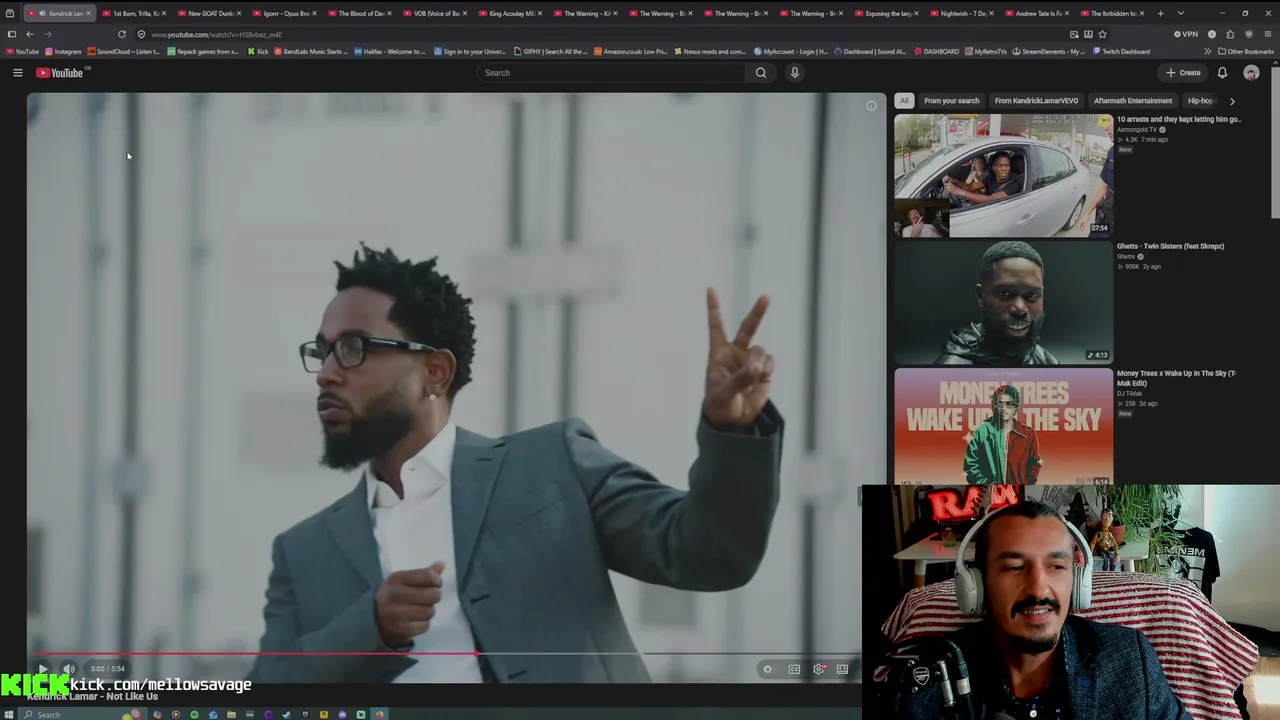Open the player settings gear
This screenshot has width=1280, height=720.
coord(819,669)
